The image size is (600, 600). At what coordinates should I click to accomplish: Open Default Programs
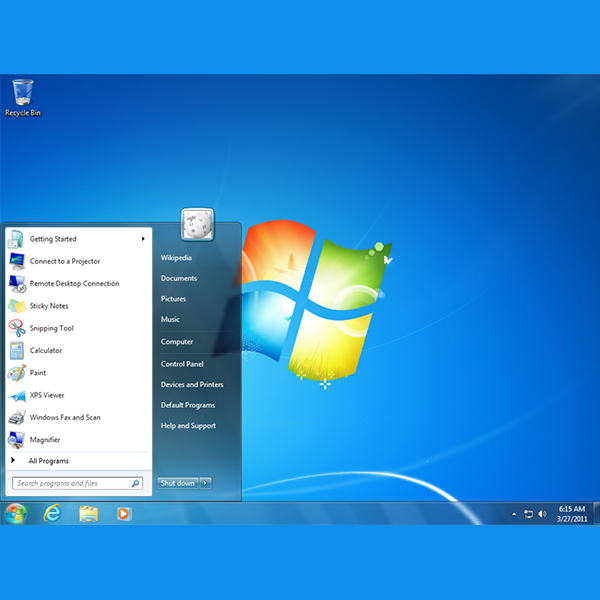pos(188,405)
